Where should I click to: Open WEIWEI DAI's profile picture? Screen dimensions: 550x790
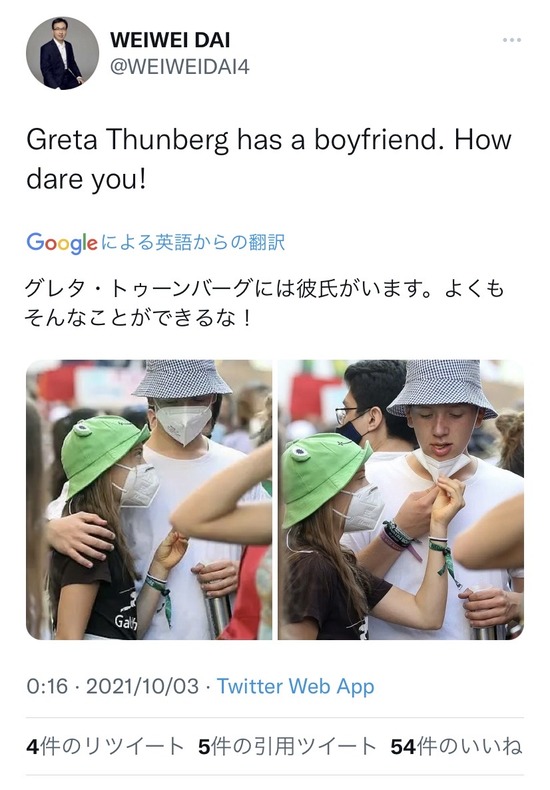62,53
